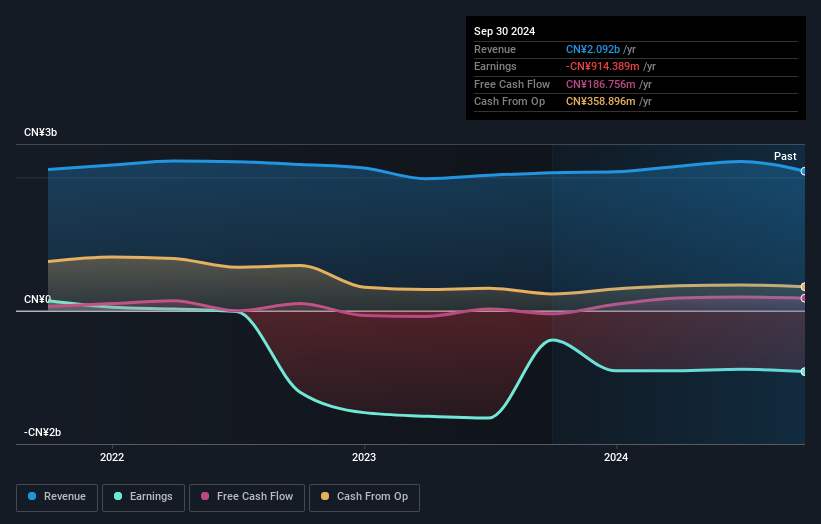The image size is (821, 524).
Task: Click the -CN¥2b y-axis label
Action: click(x=42, y=432)
